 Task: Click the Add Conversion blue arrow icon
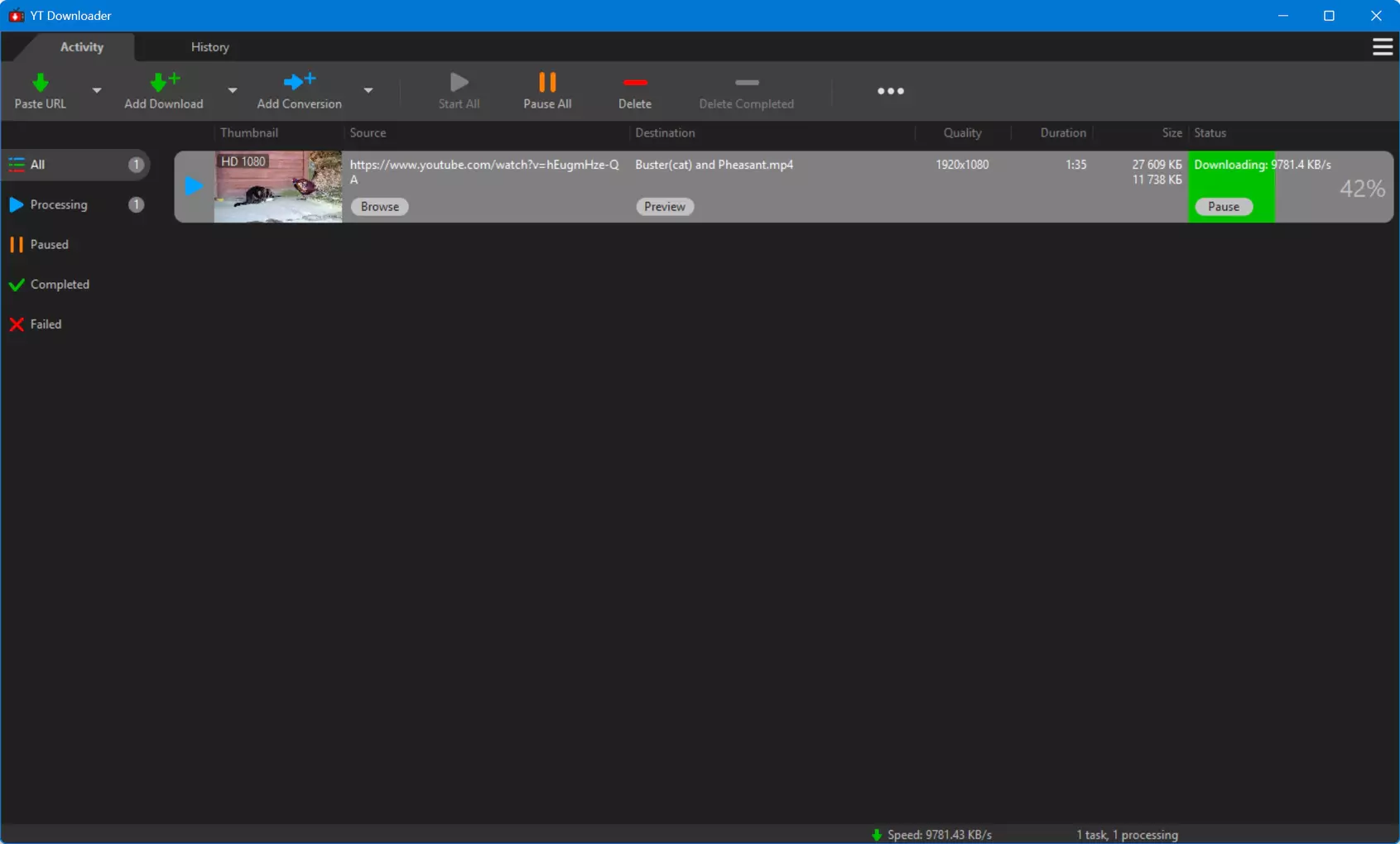[299, 81]
